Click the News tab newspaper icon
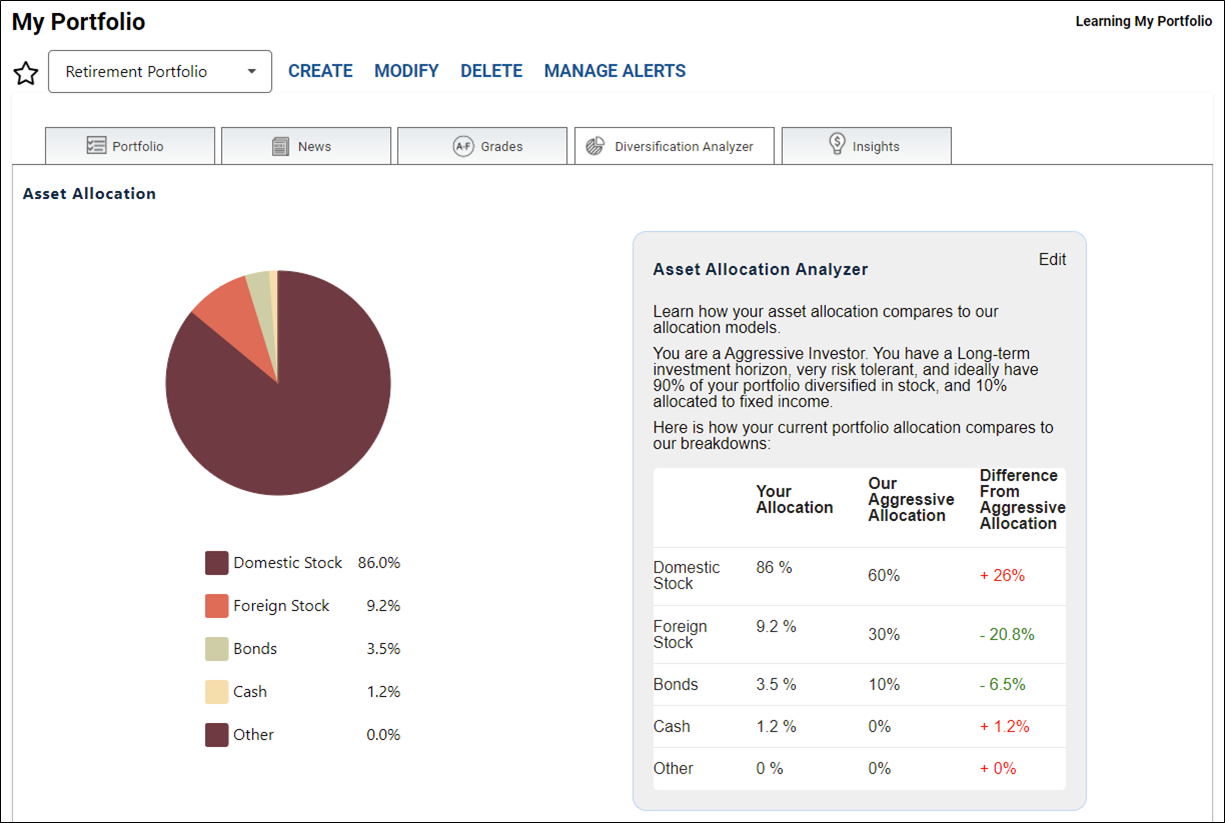 coord(281,146)
